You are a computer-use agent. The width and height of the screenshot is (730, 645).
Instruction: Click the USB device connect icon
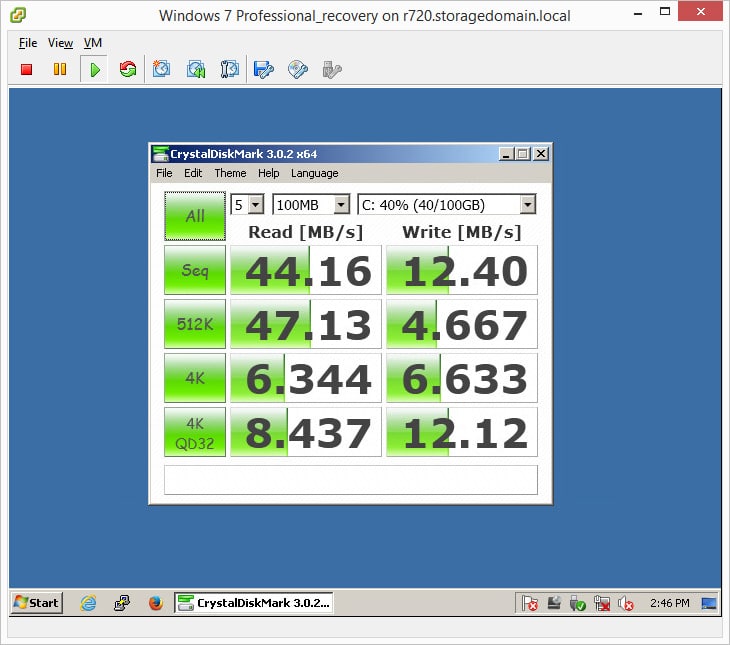[x=331, y=70]
